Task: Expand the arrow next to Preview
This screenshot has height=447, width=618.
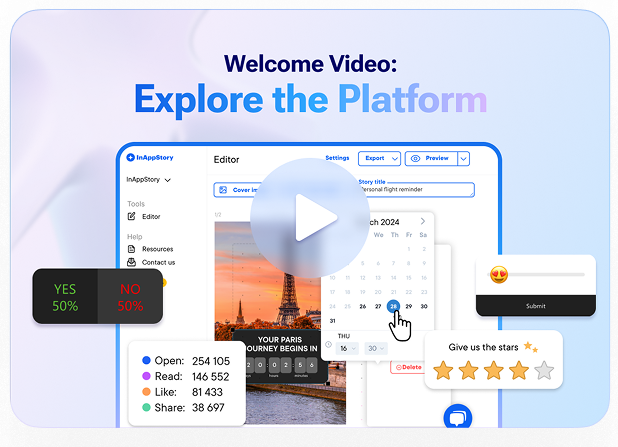Action: 463,158
